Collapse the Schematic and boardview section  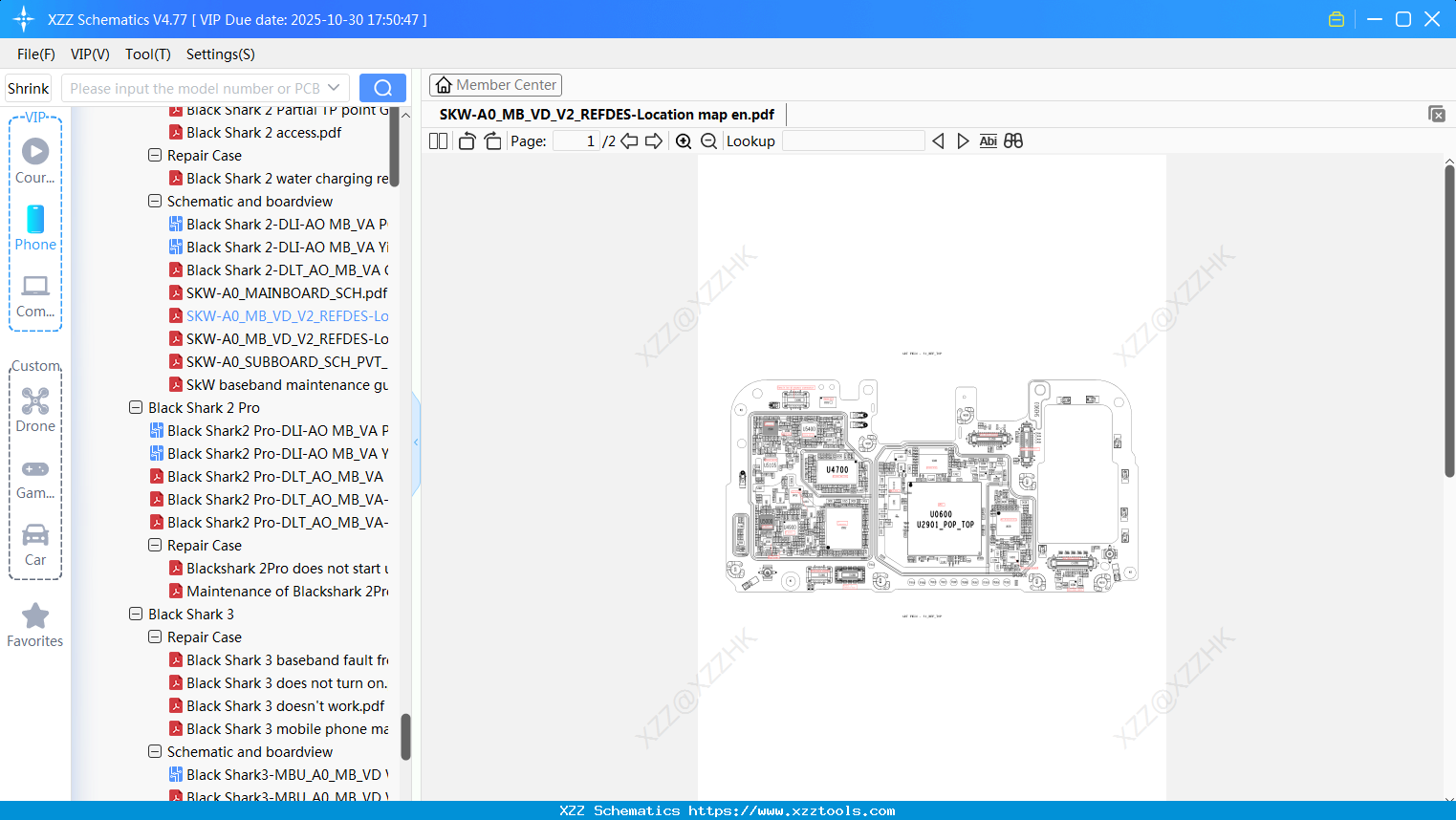click(154, 202)
